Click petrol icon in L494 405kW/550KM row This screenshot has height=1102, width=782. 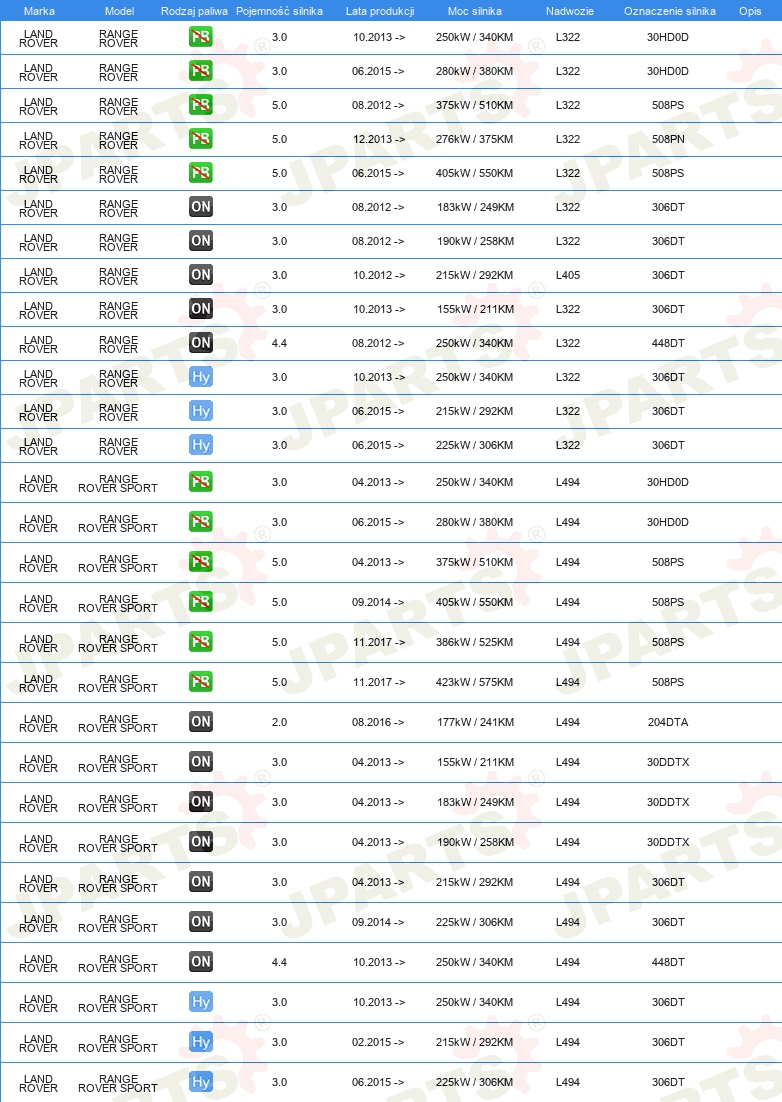click(x=201, y=602)
